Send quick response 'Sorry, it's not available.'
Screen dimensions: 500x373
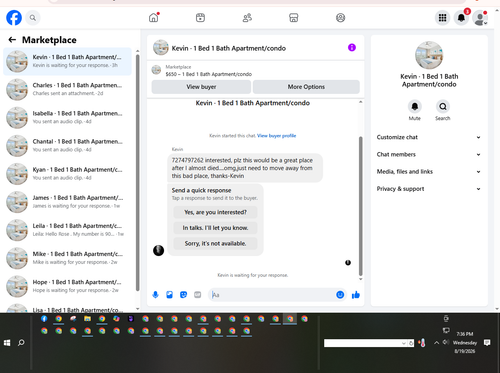click(215, 243)
